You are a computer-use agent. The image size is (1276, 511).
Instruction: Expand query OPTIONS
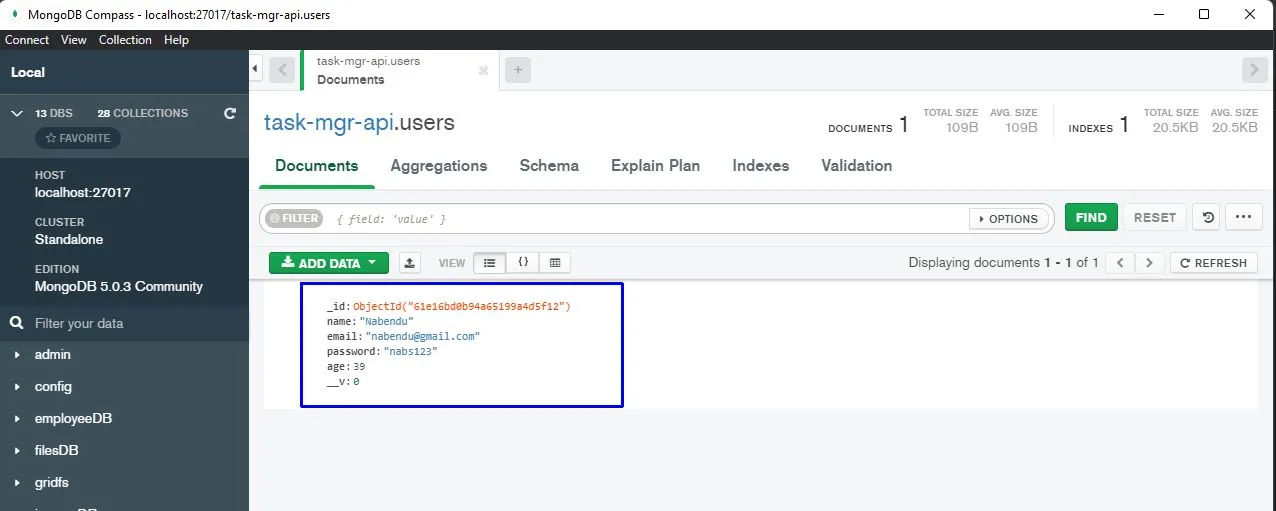(1009, 218)
